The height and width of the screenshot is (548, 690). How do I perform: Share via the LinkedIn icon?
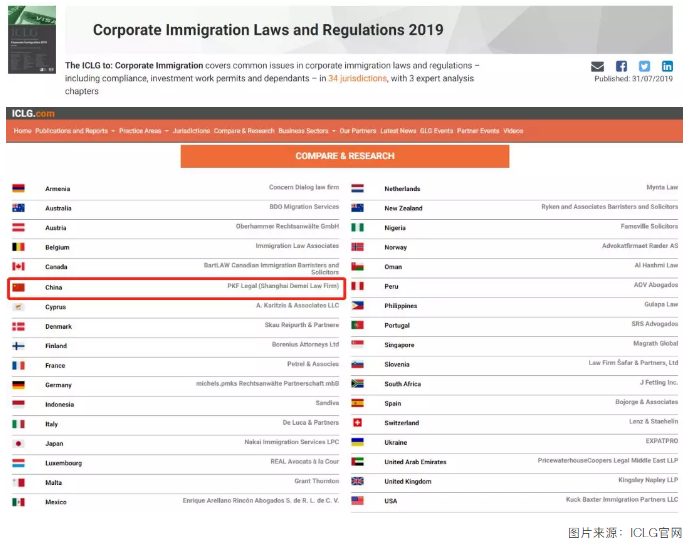pyautogui.click(x=667, y=66)
